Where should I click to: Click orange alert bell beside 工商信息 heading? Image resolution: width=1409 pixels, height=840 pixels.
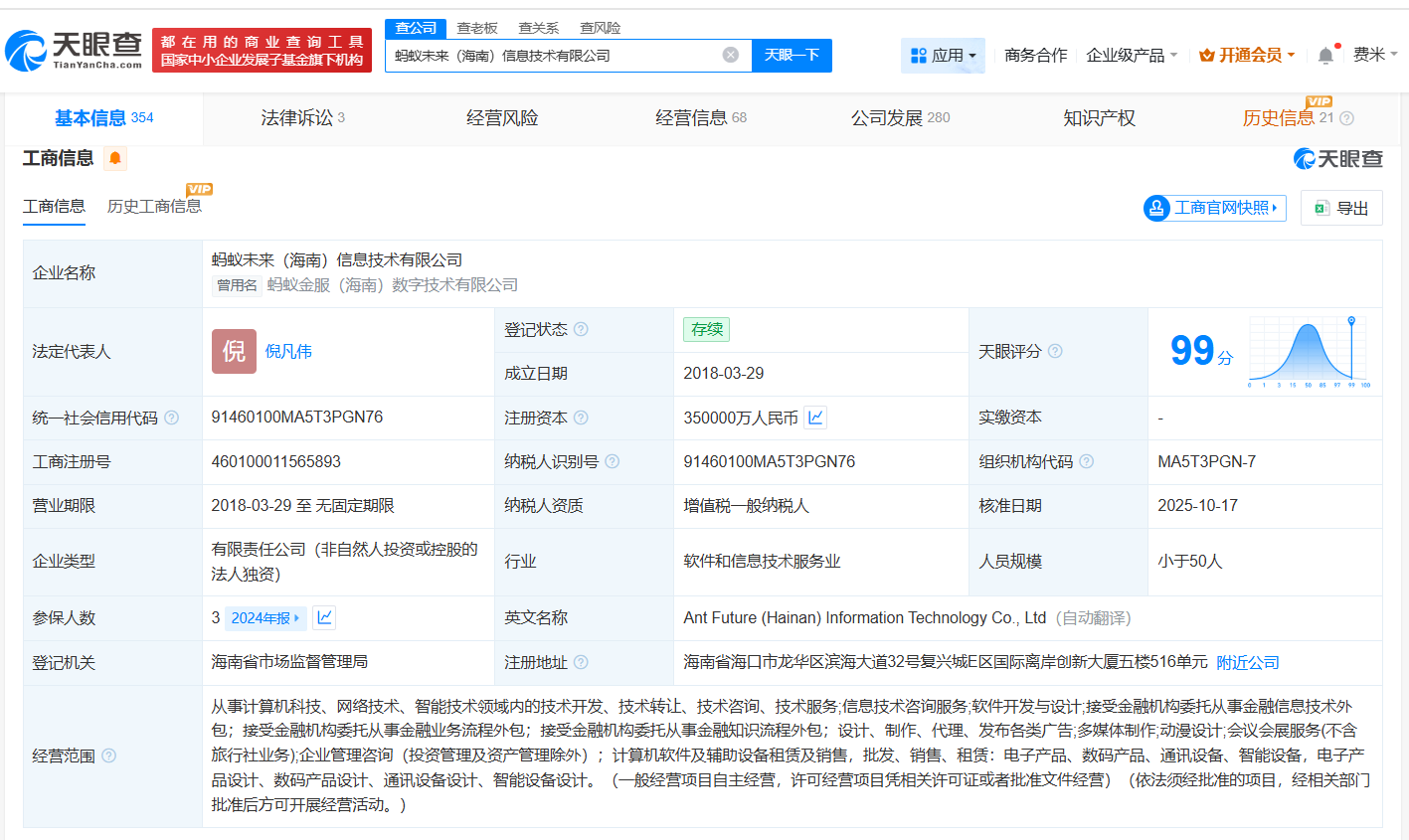[115, 158]
